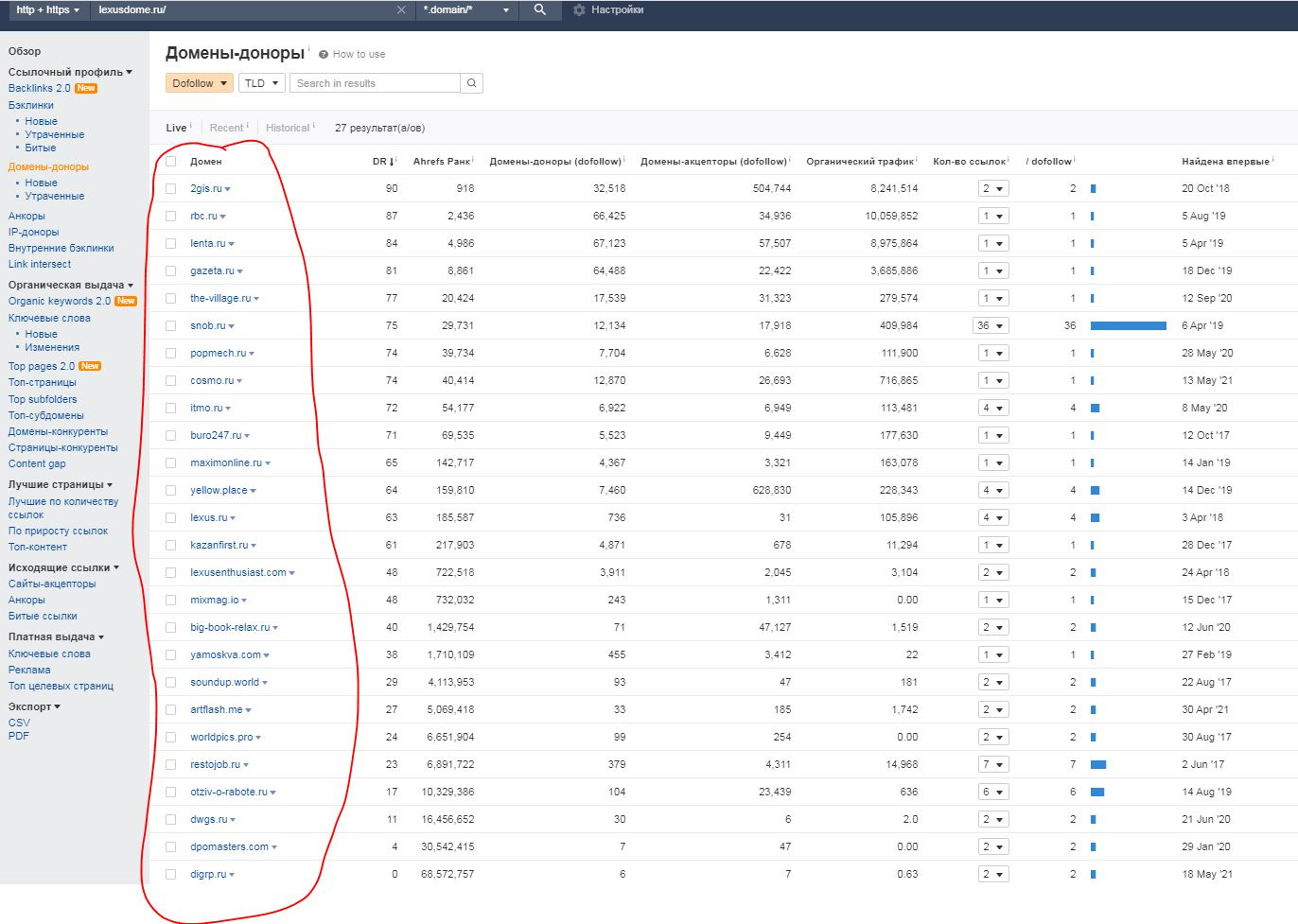Check the 2gis.ru row checkbox
The width and height of the screenshot is (1298, 924).
tap(171, 189)
